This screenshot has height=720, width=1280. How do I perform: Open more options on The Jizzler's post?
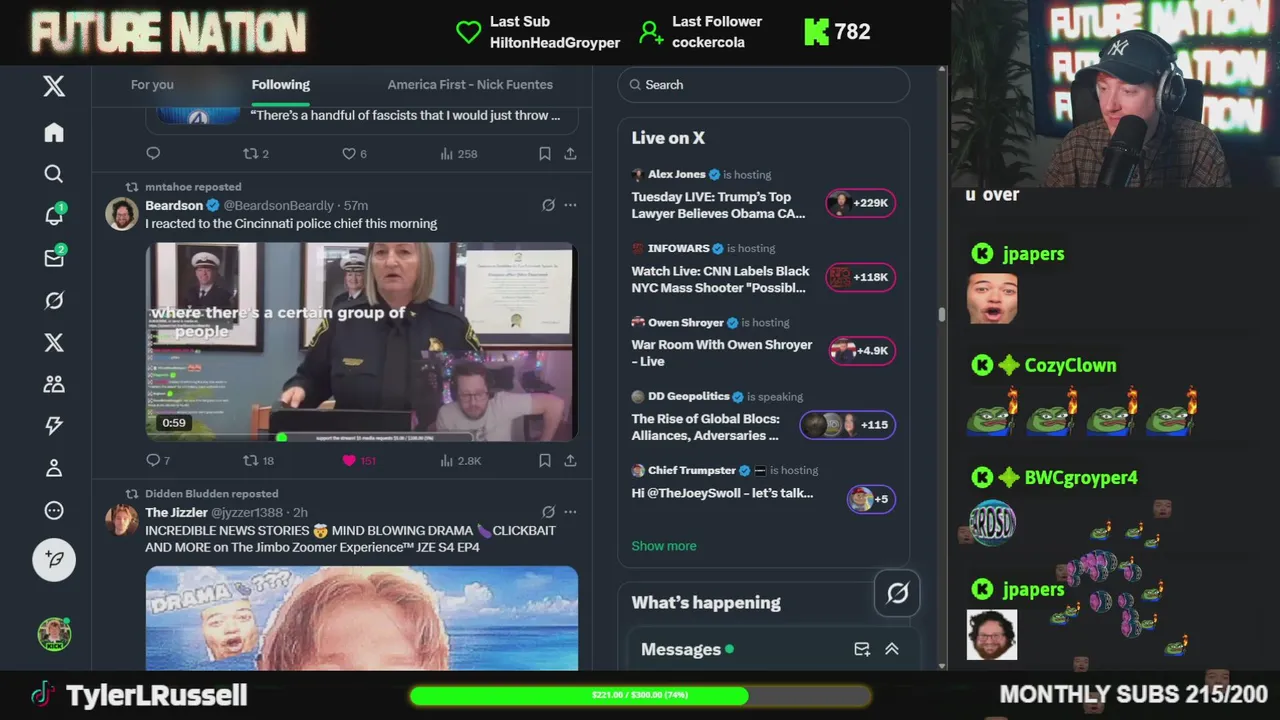[570, 512]
